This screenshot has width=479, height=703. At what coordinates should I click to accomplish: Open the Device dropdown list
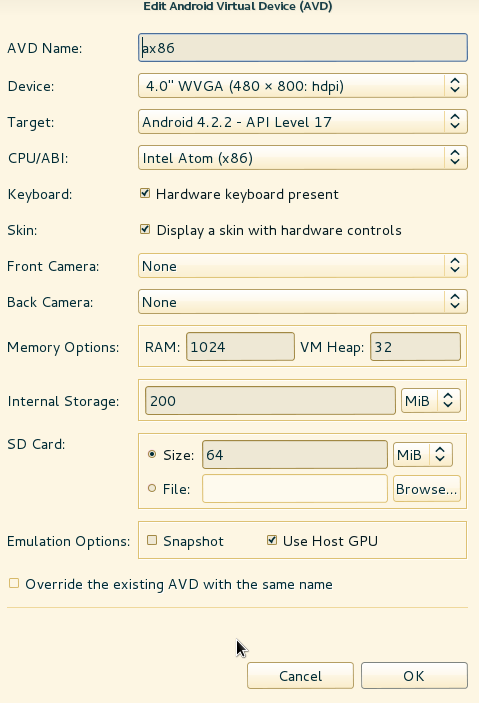303,86
